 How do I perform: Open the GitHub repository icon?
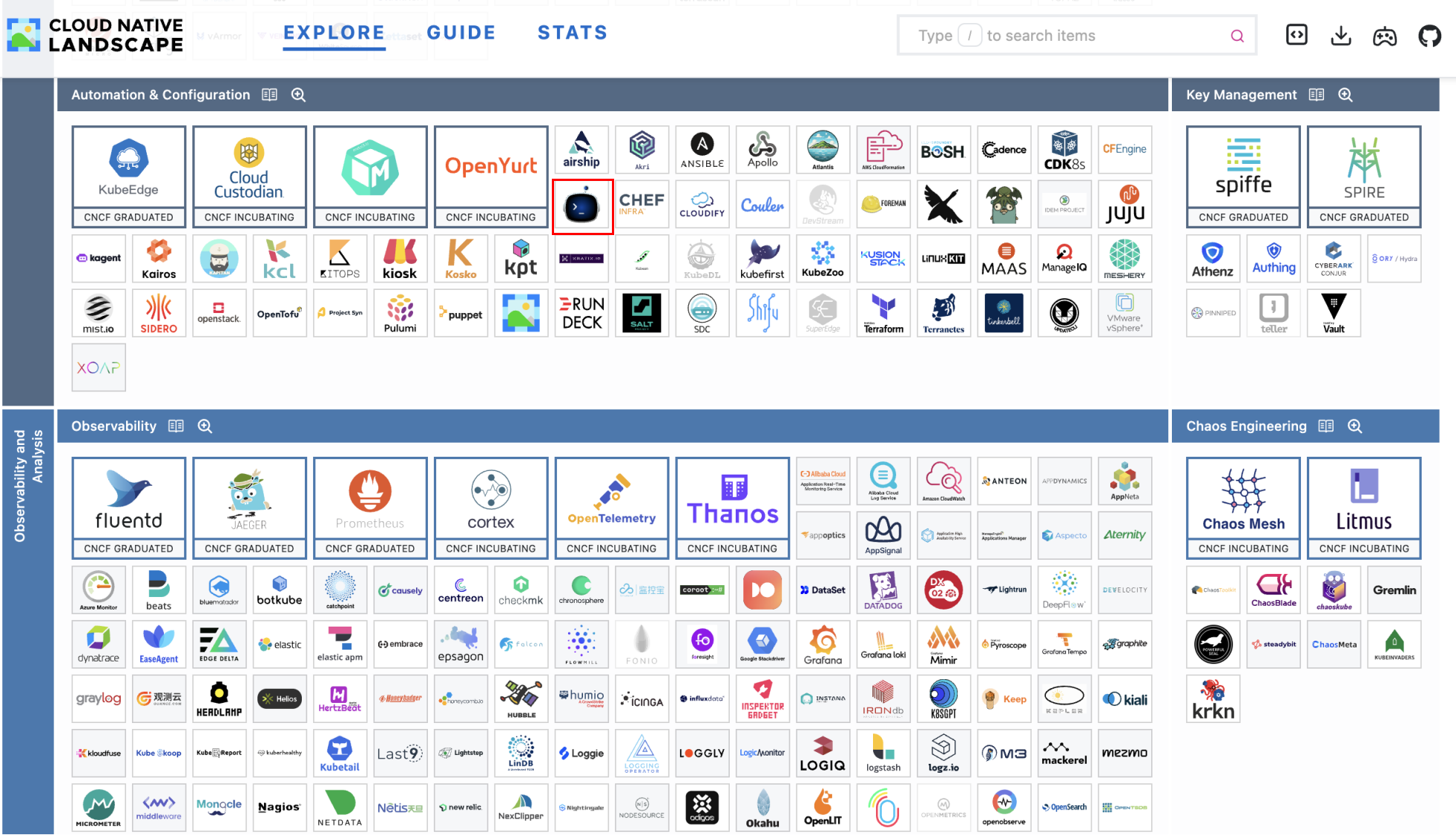1430,35
